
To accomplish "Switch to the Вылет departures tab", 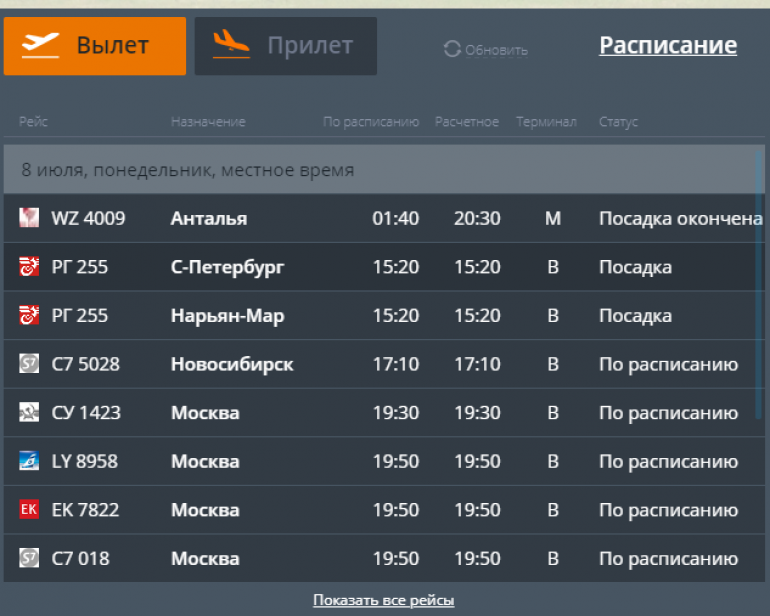I will point(95,46).
